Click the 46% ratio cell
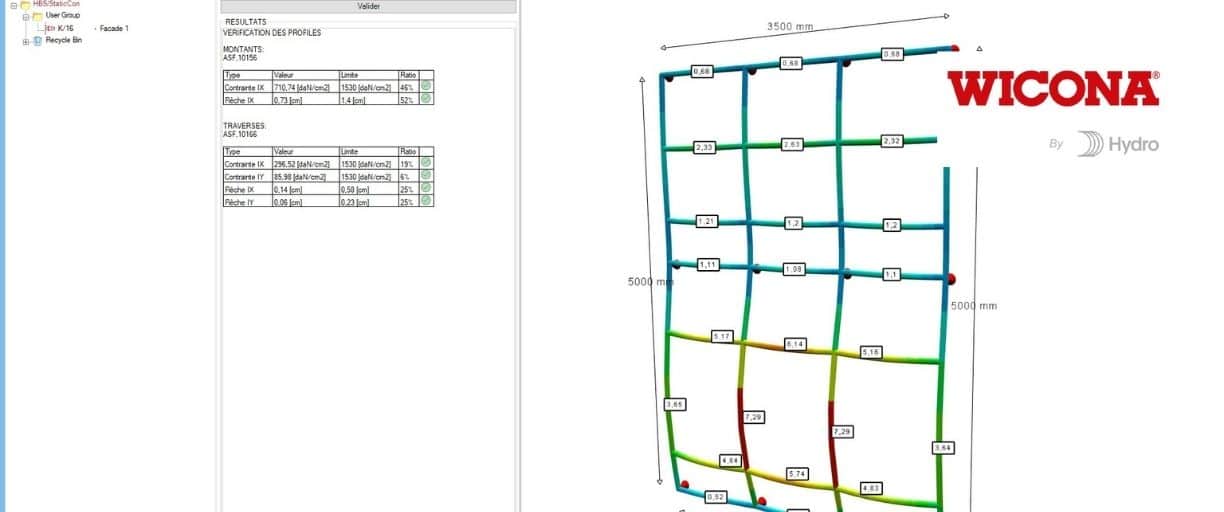The width and height of the screenshot is (1224, 512). tap(409, 87)
